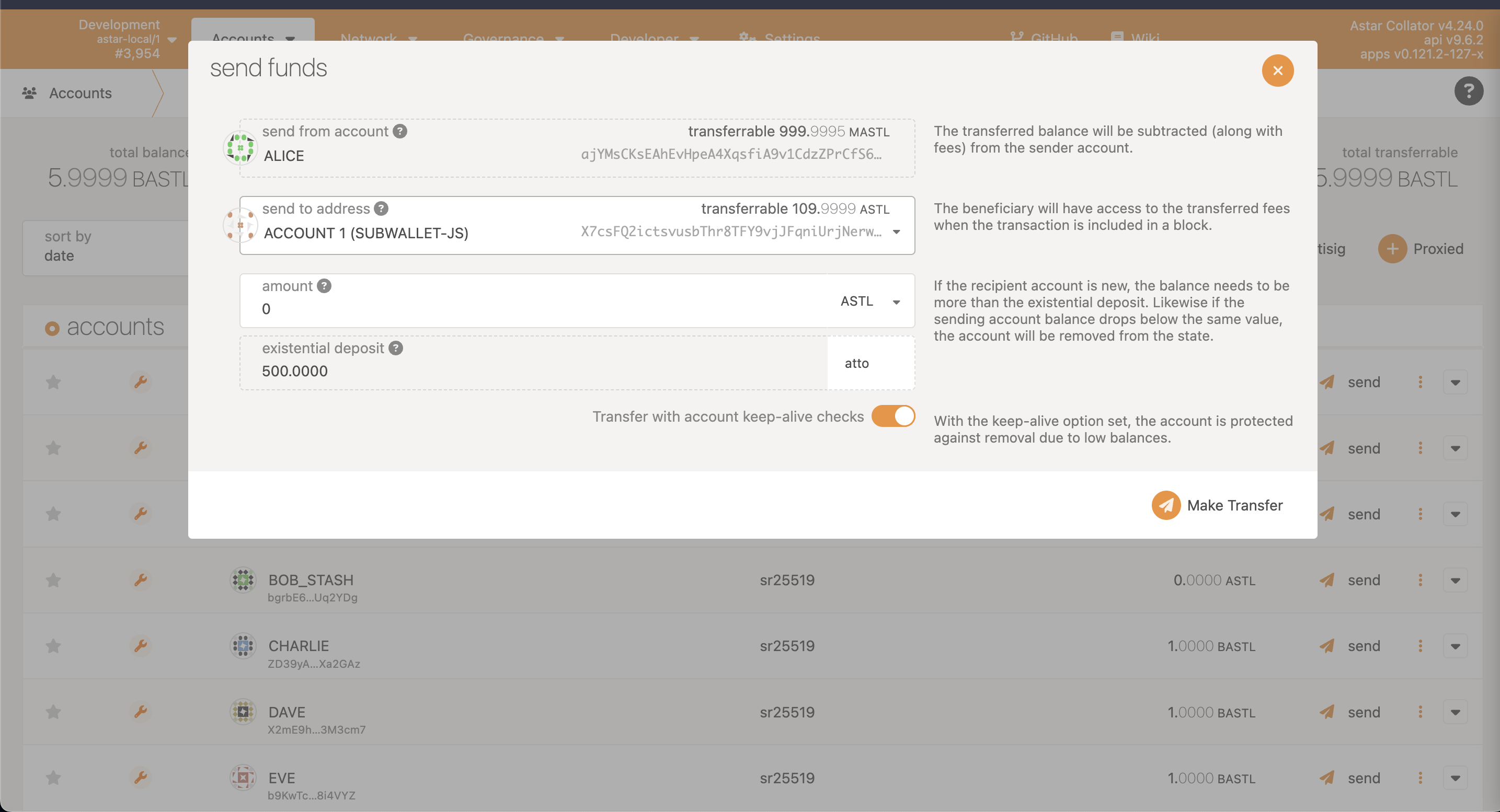Toggle the account keep-alive checks switch
Screen dimensions: 1500x812
893,416
